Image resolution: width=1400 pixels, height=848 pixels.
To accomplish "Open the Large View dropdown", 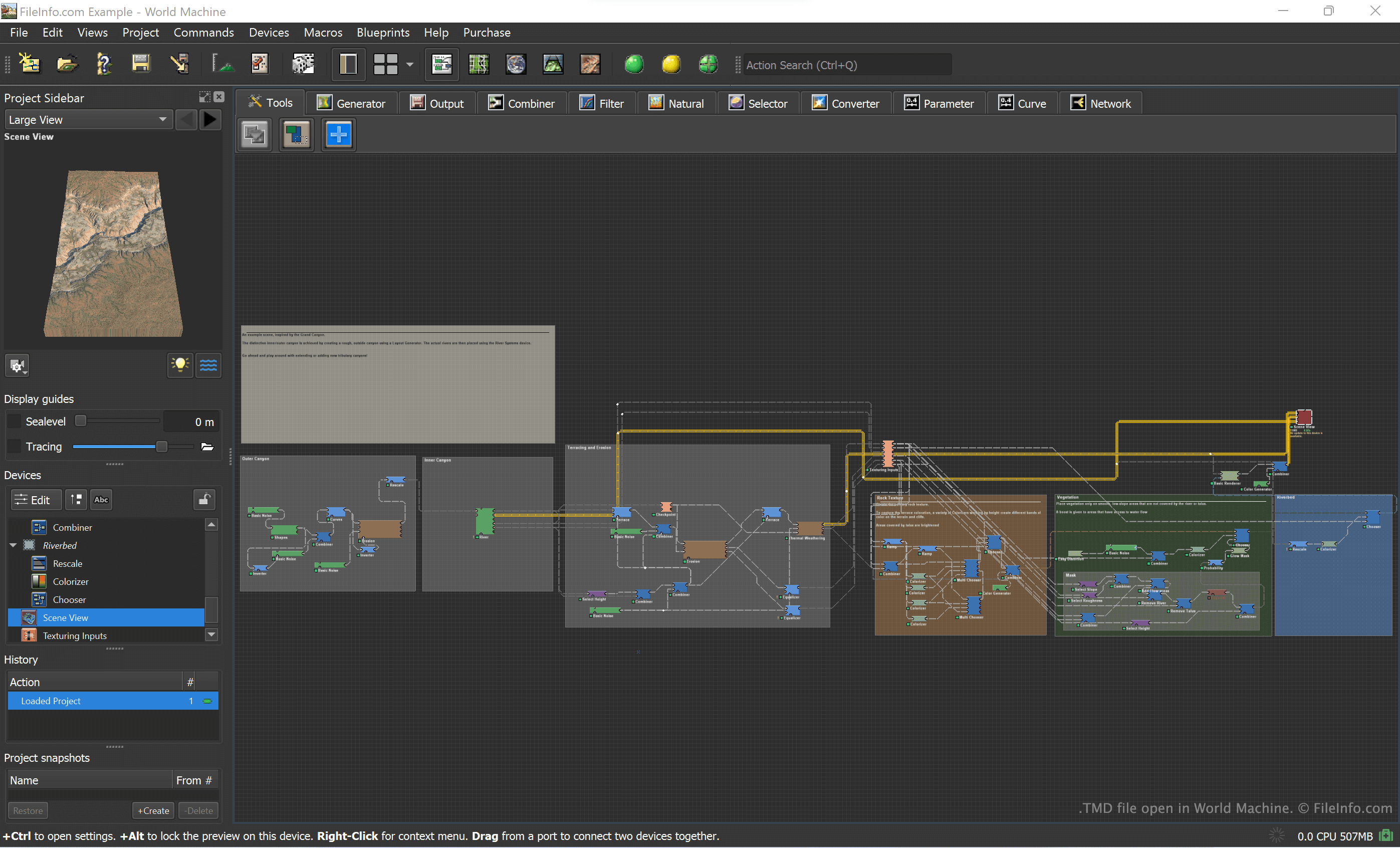I will point(88,119).
